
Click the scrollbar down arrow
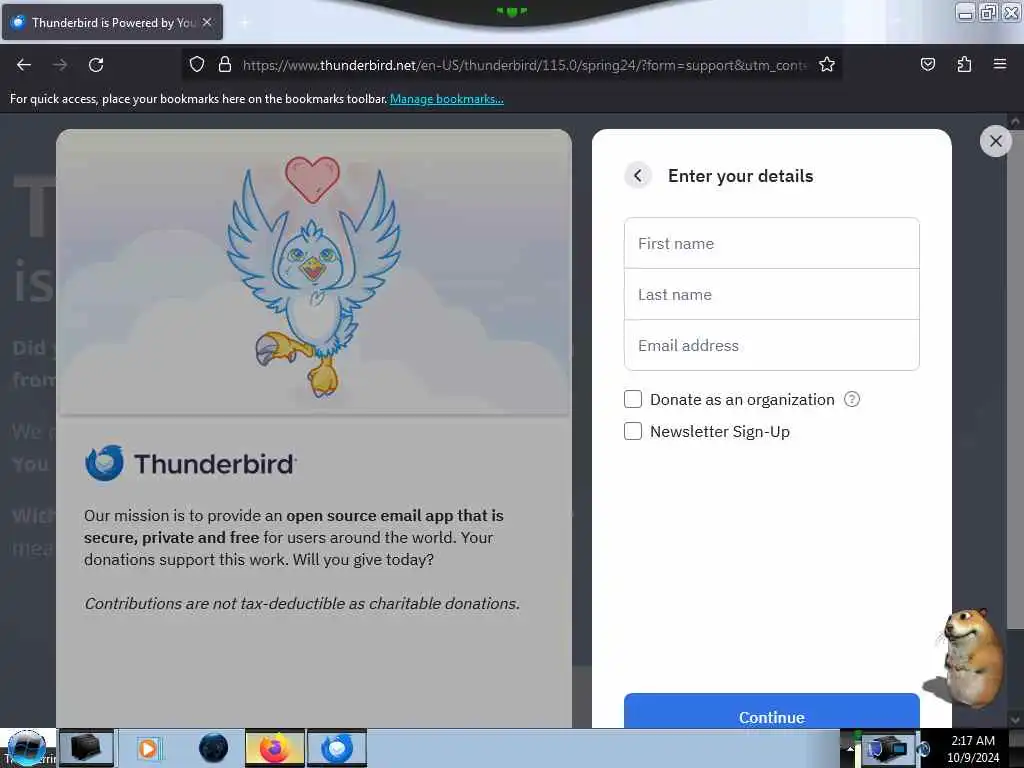click(1014, 719)
